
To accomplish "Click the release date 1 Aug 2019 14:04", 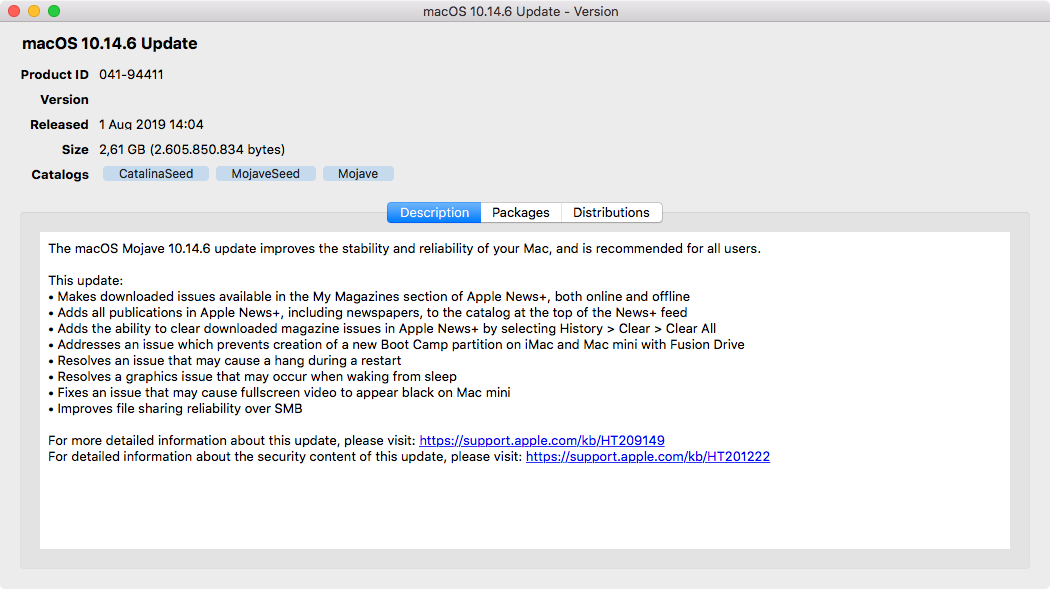I will point(151,124).
